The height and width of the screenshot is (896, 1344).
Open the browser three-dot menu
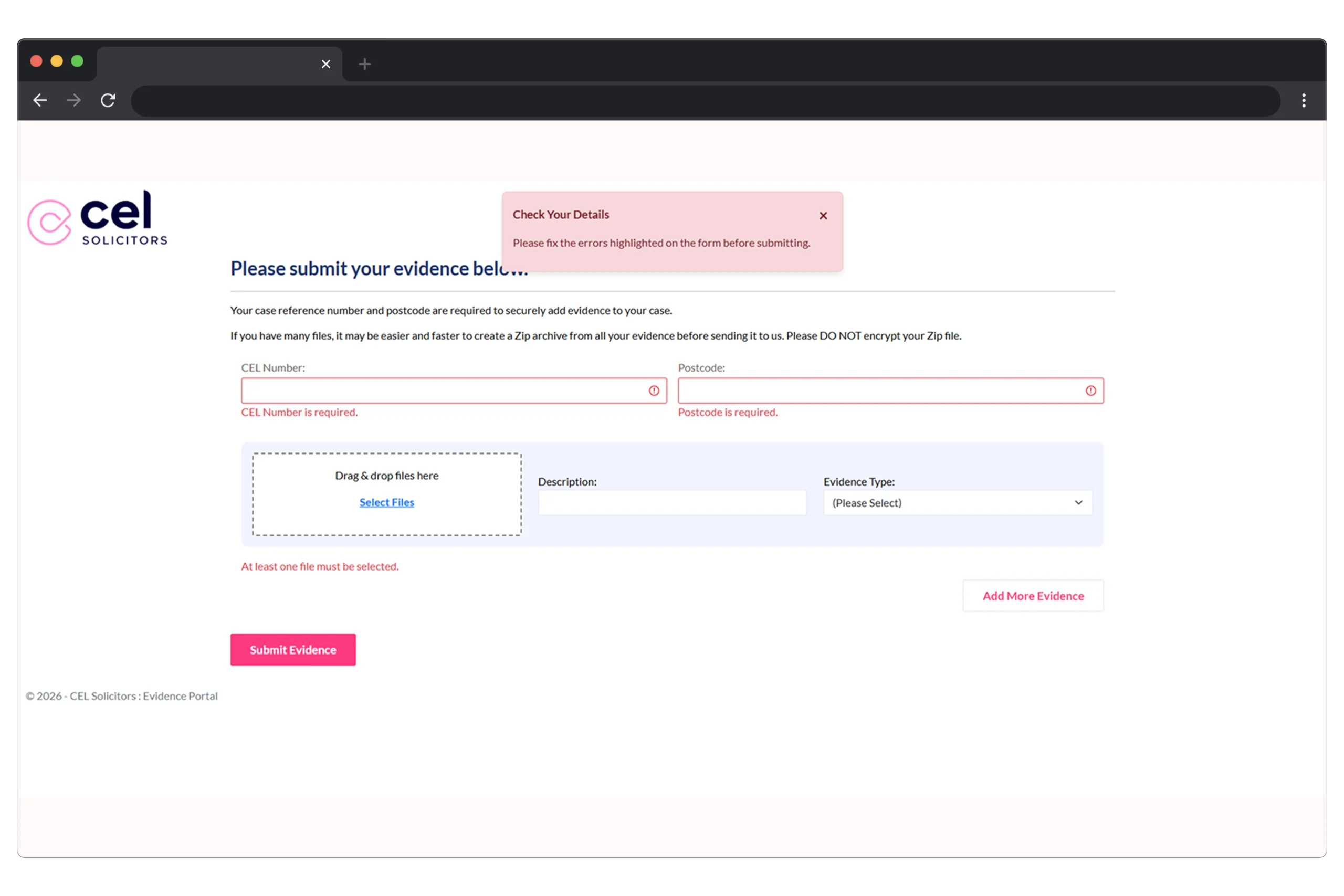(x=1304, y=101)
